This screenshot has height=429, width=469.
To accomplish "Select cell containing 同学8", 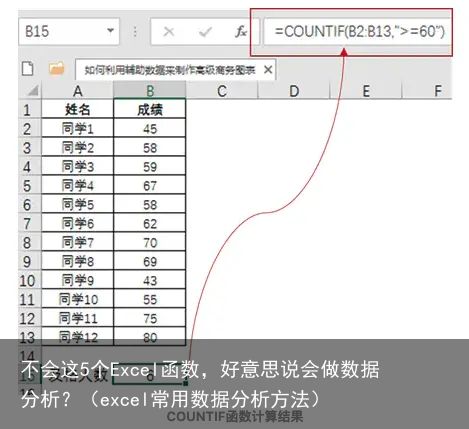I will tap(77, 261).
